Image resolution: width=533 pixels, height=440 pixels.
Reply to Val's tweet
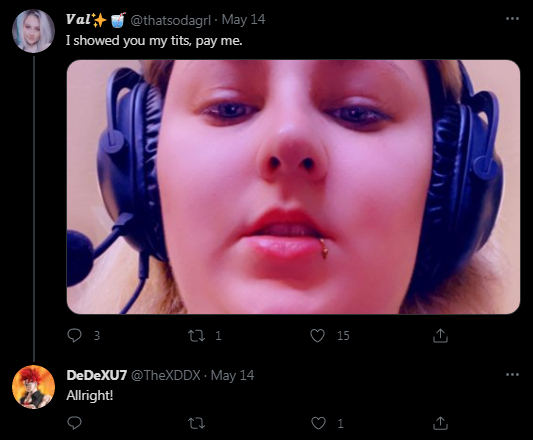(x=74, y=335)
